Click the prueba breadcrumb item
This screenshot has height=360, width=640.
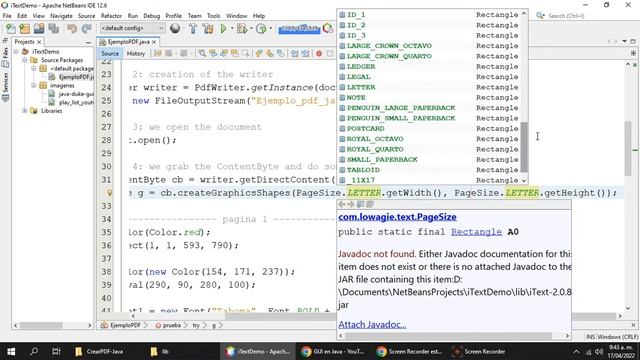click(168, 325)
